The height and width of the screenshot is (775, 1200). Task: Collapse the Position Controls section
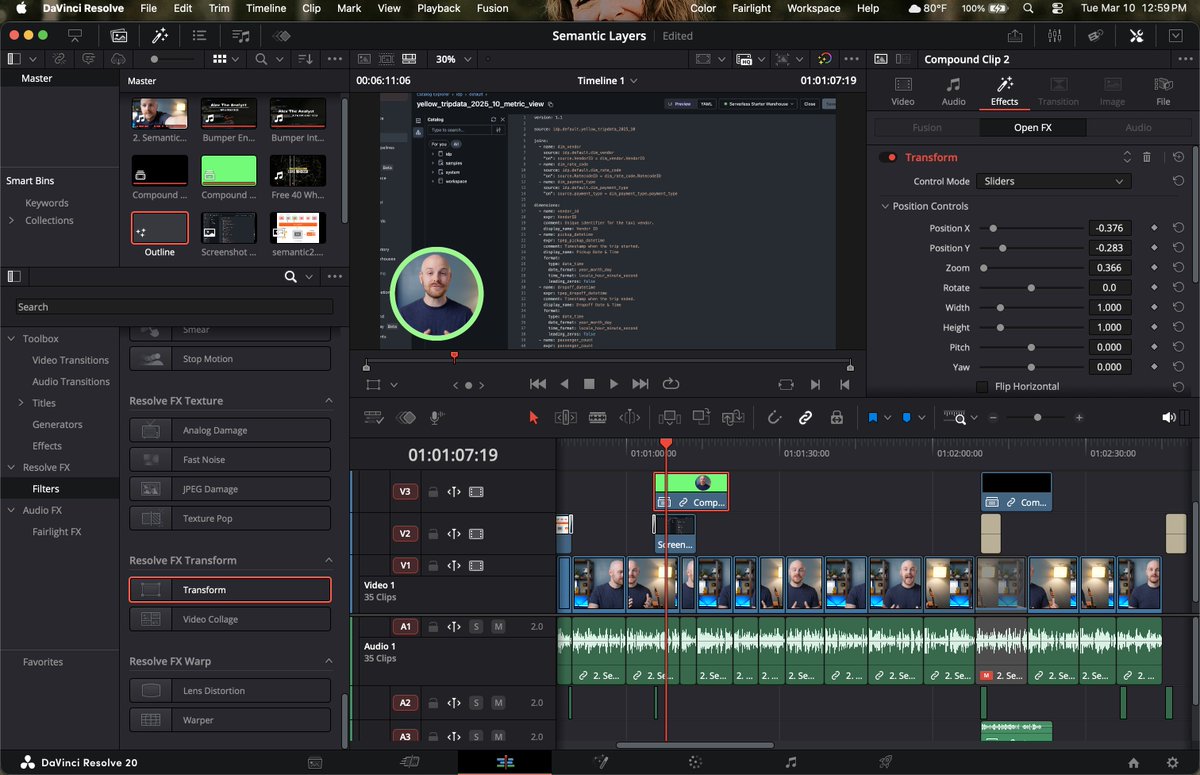[885, 206]
